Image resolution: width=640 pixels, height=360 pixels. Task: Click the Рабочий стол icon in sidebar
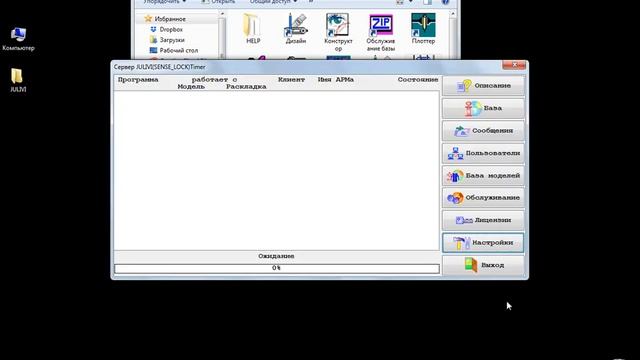(x=153, y=50)
